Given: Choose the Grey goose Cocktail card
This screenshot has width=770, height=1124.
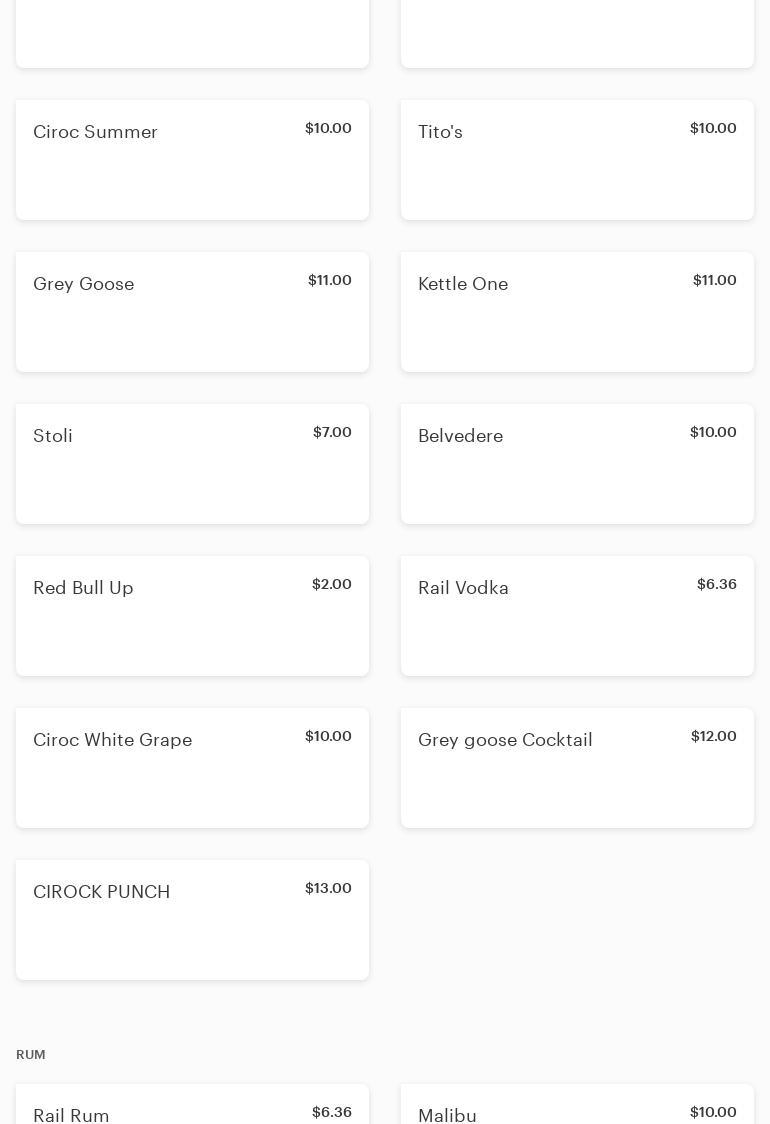Looking at the screenshot, I should tap(577, 768).
